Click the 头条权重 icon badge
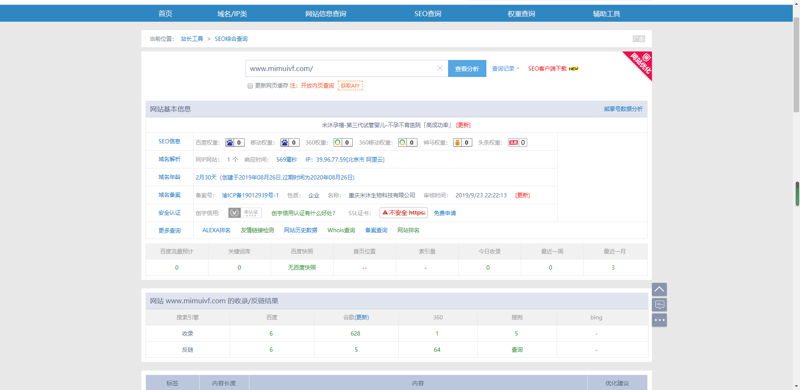The height and width of the screenshot is (390, 800). coord(517,142)
